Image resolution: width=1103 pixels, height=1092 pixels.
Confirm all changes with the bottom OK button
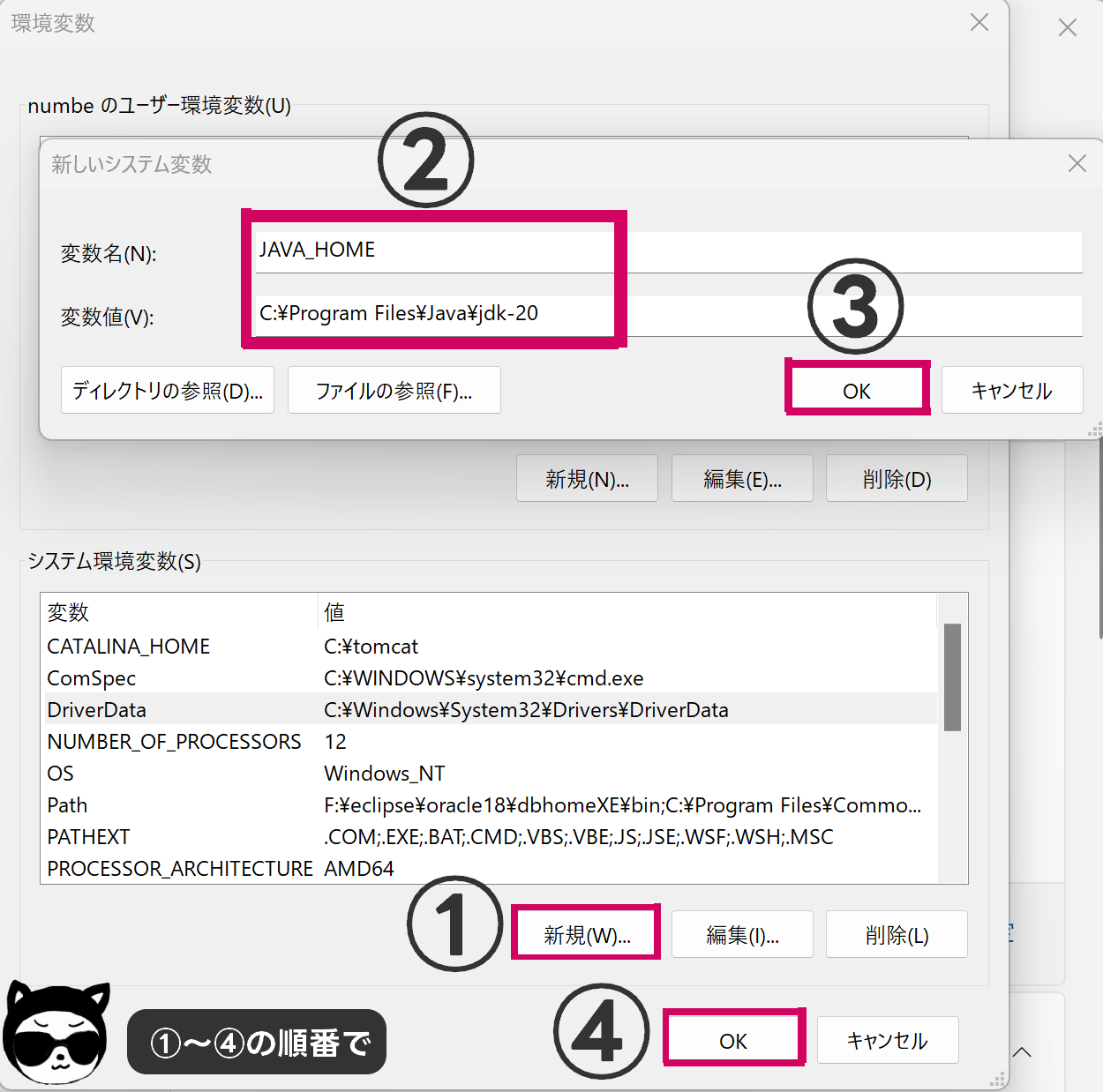coord(733,1040)
